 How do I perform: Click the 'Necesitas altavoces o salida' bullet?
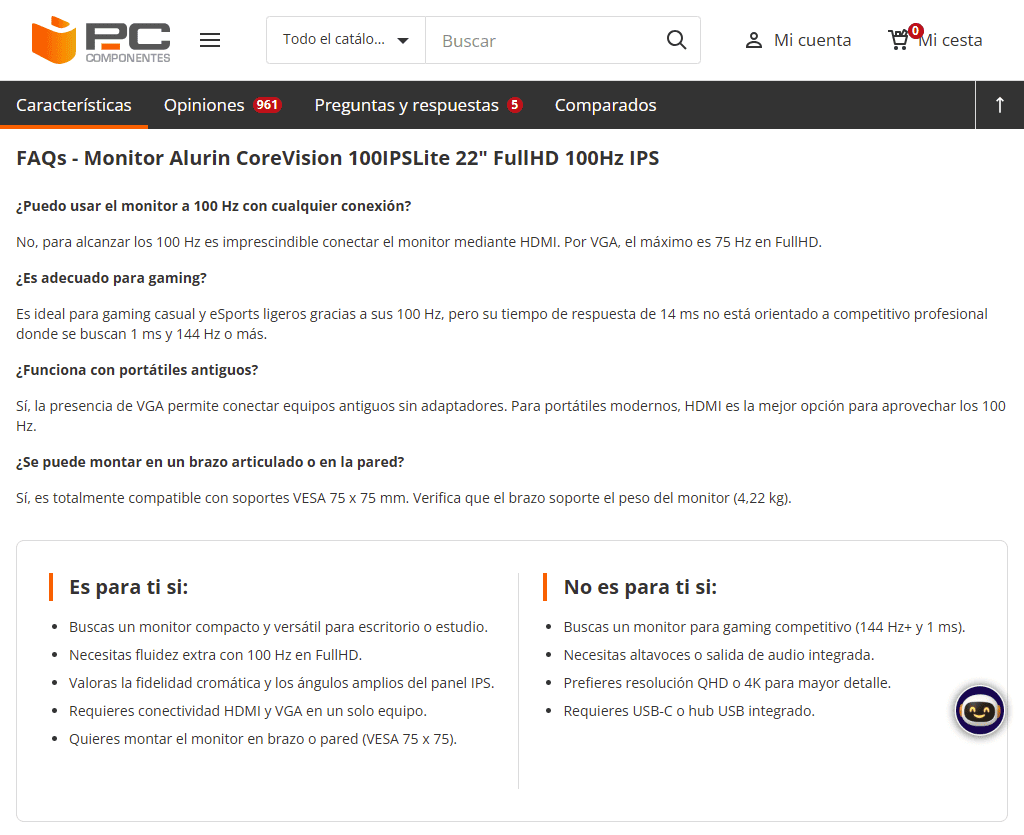[x=718, y=655]
